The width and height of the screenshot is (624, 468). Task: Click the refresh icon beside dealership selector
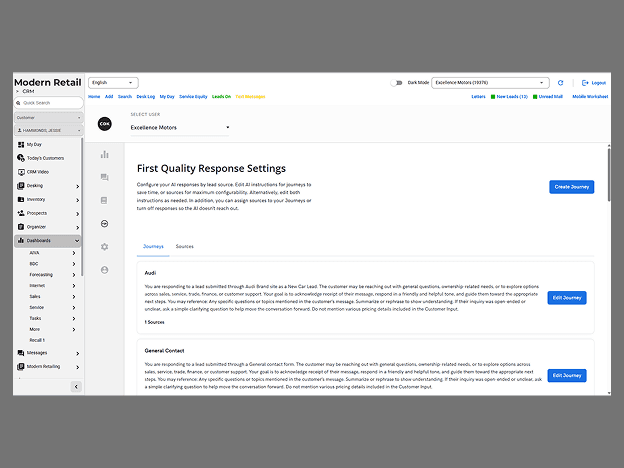click(x=560, y=83)
